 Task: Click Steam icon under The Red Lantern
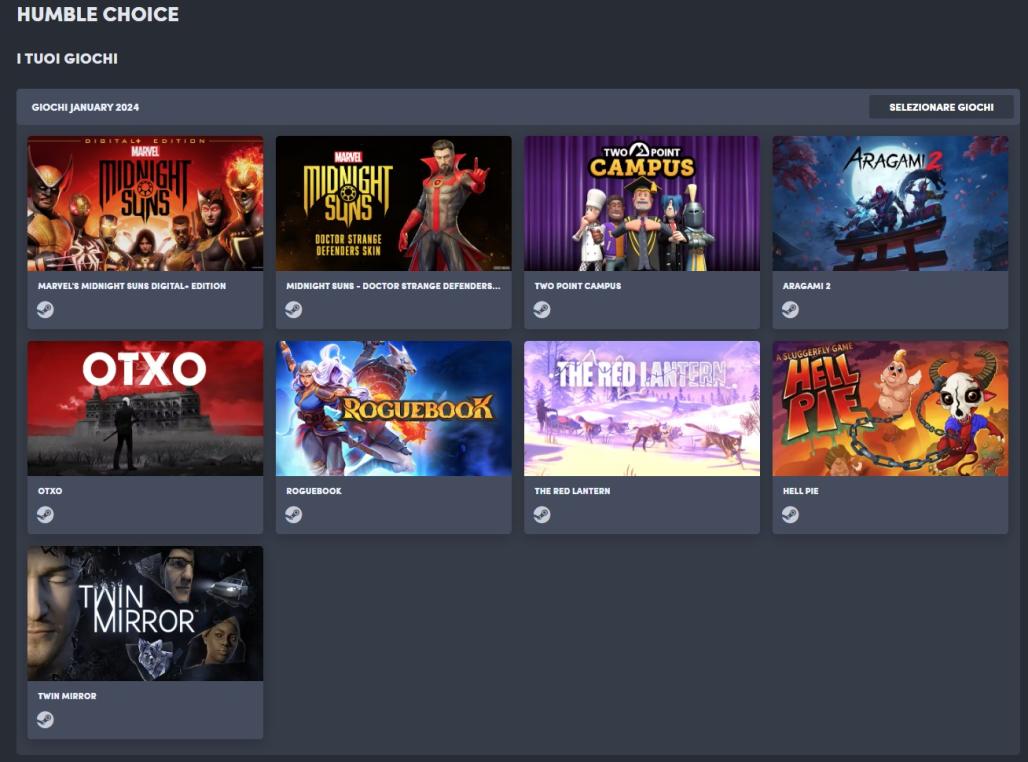click(541, 514)
